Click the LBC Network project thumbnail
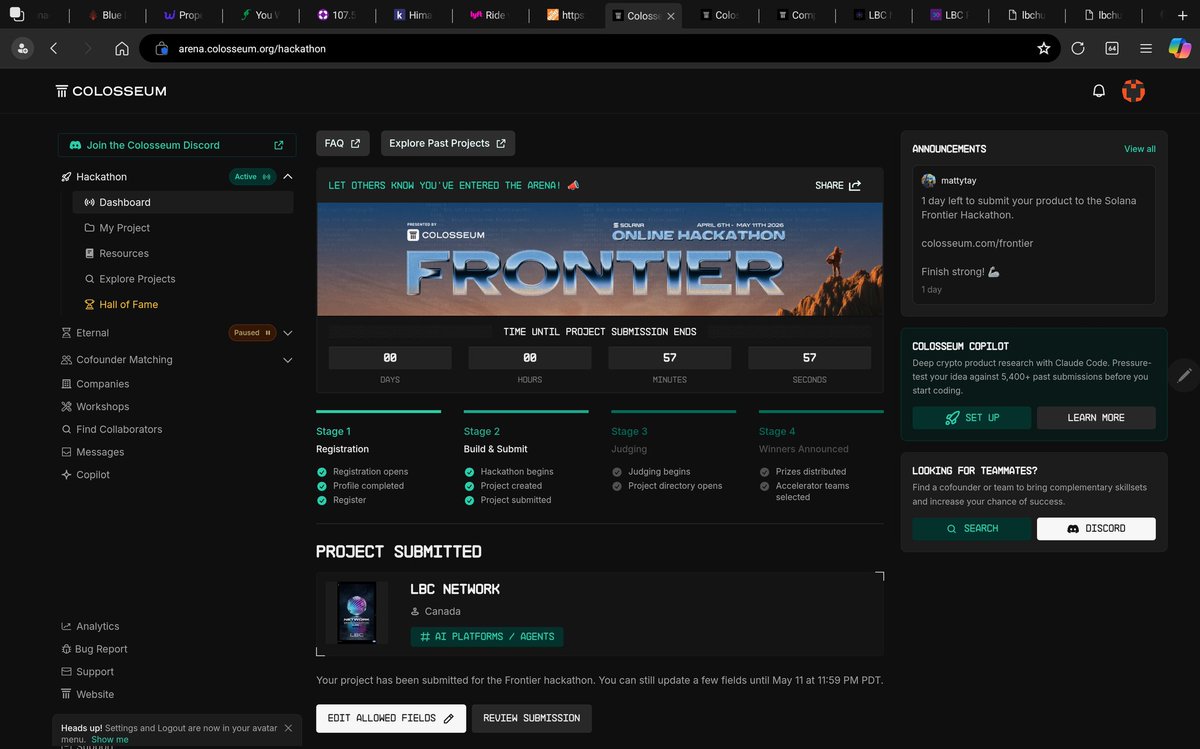This screenshot has height=749, width=1200. [357, 612]
